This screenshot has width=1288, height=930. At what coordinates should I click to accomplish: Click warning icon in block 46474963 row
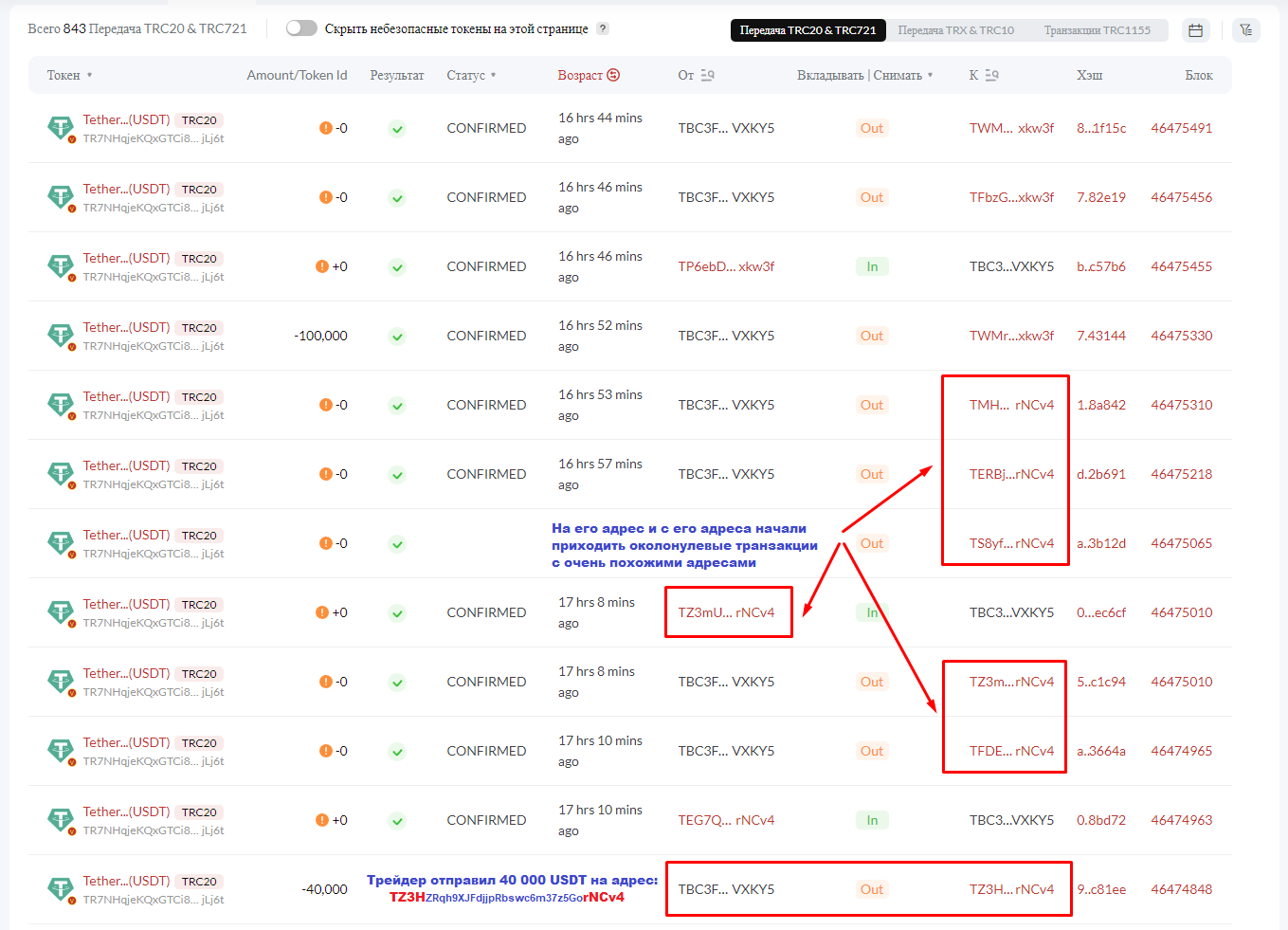click(322, 820)
